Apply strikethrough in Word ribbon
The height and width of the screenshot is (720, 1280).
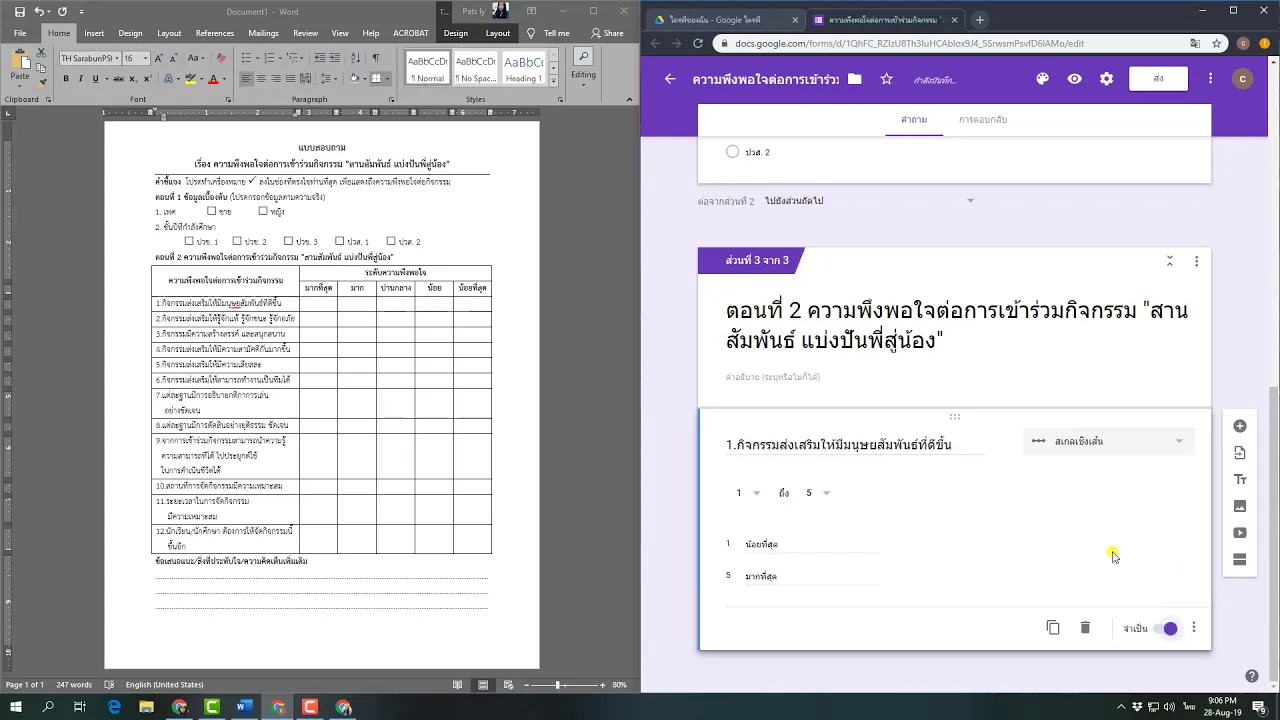click(118, 79)
